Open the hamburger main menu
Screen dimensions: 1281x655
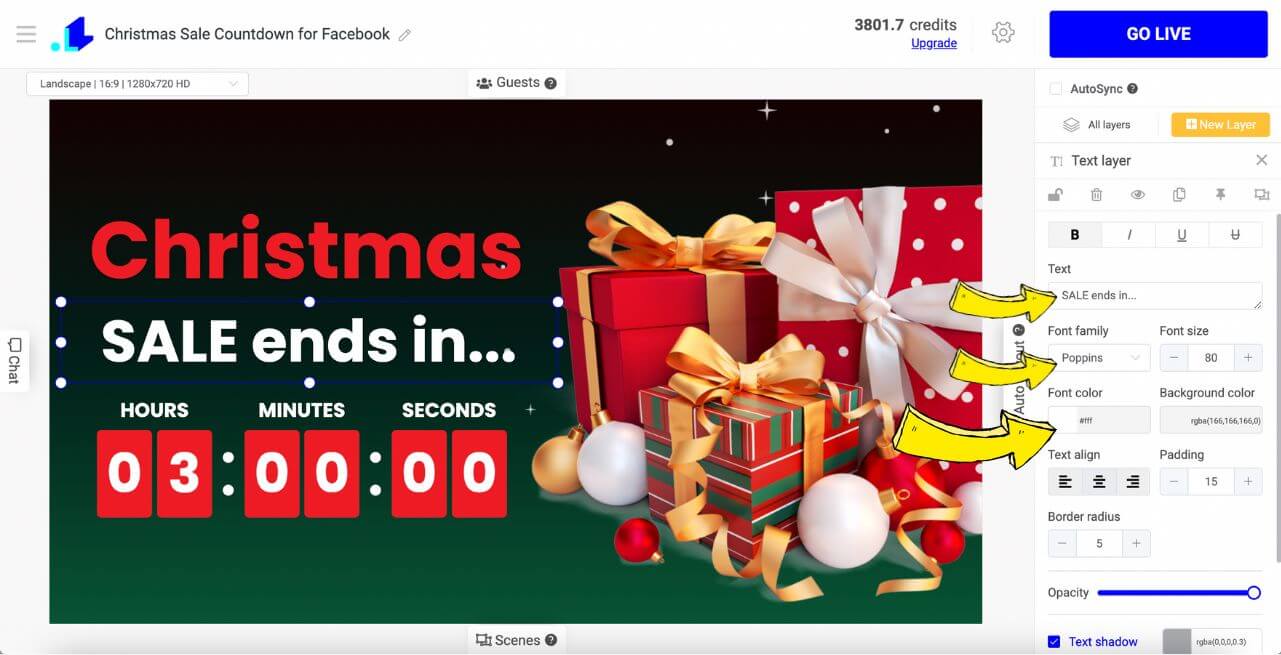pyautogui.click(x=26, y=34)
